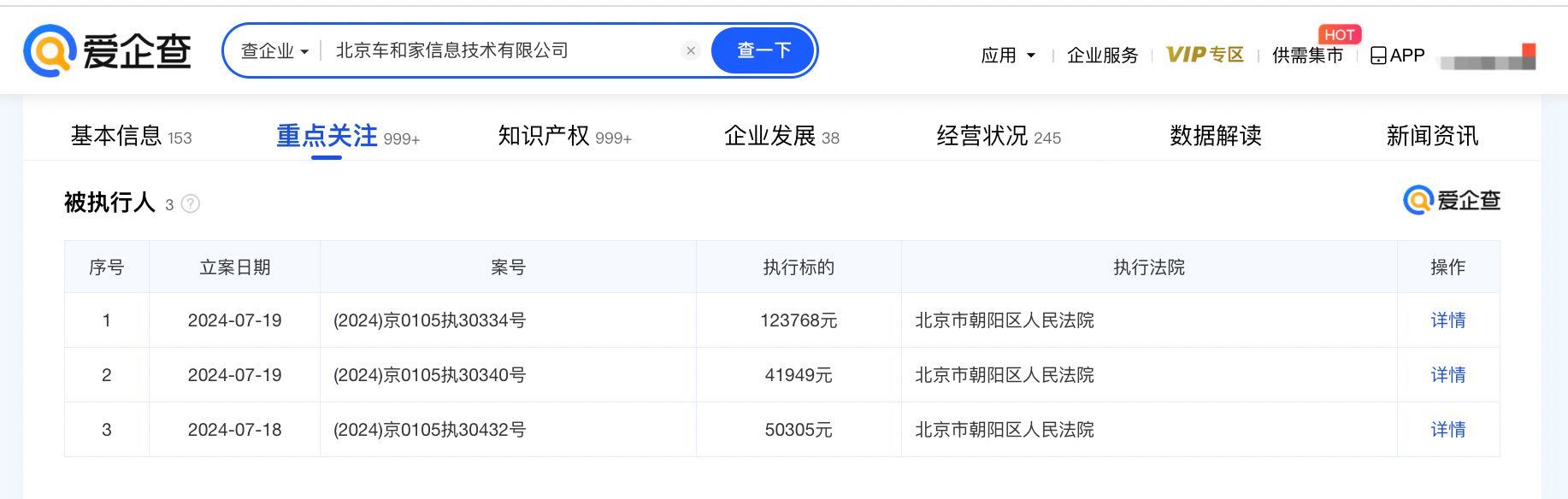Click the 执行法院 column header
The image size is (1568, 499).
[1149, 267]
